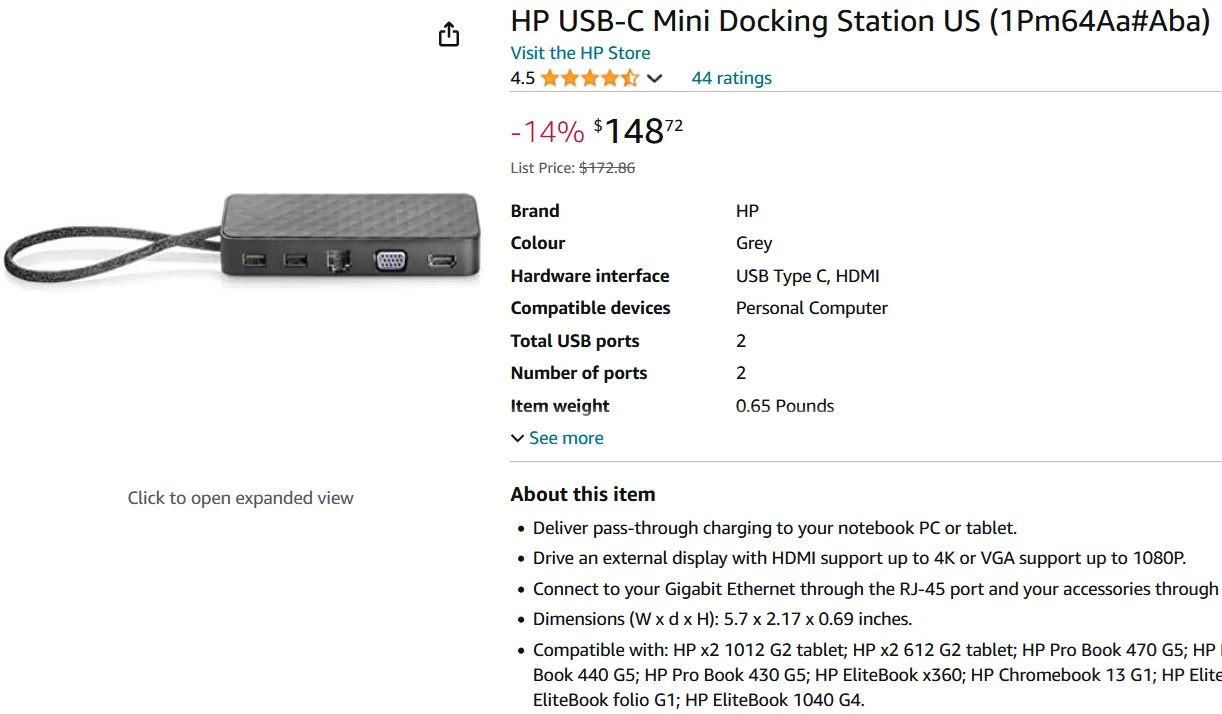Click the Brand value 'HP' in the table
This screenshot has height=714, width=1222.
point(749,210)
